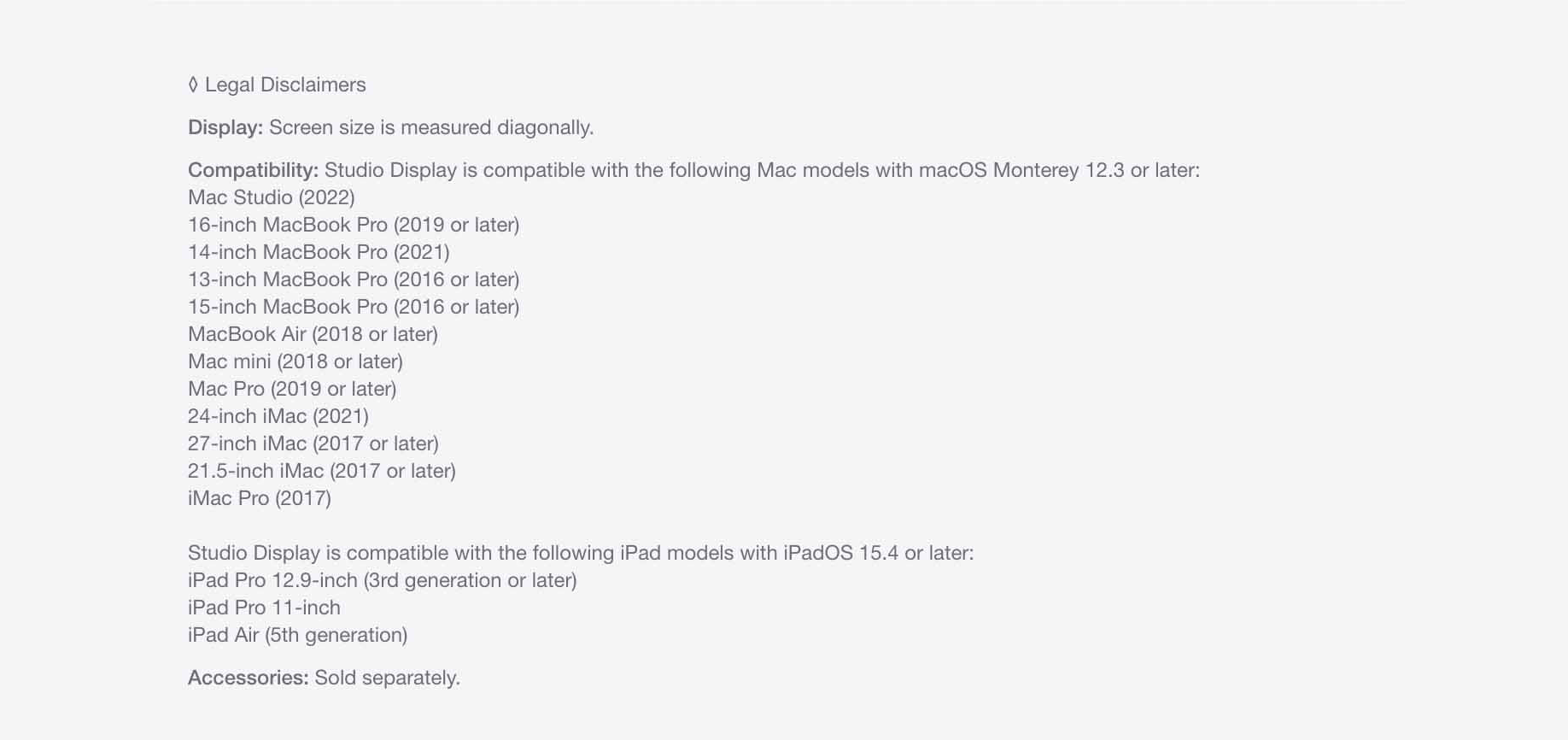Screen dimensions: 1568x740
Task: Click 15-inch MacBook Pro (2016 or later)
Action: coord(354,307)
